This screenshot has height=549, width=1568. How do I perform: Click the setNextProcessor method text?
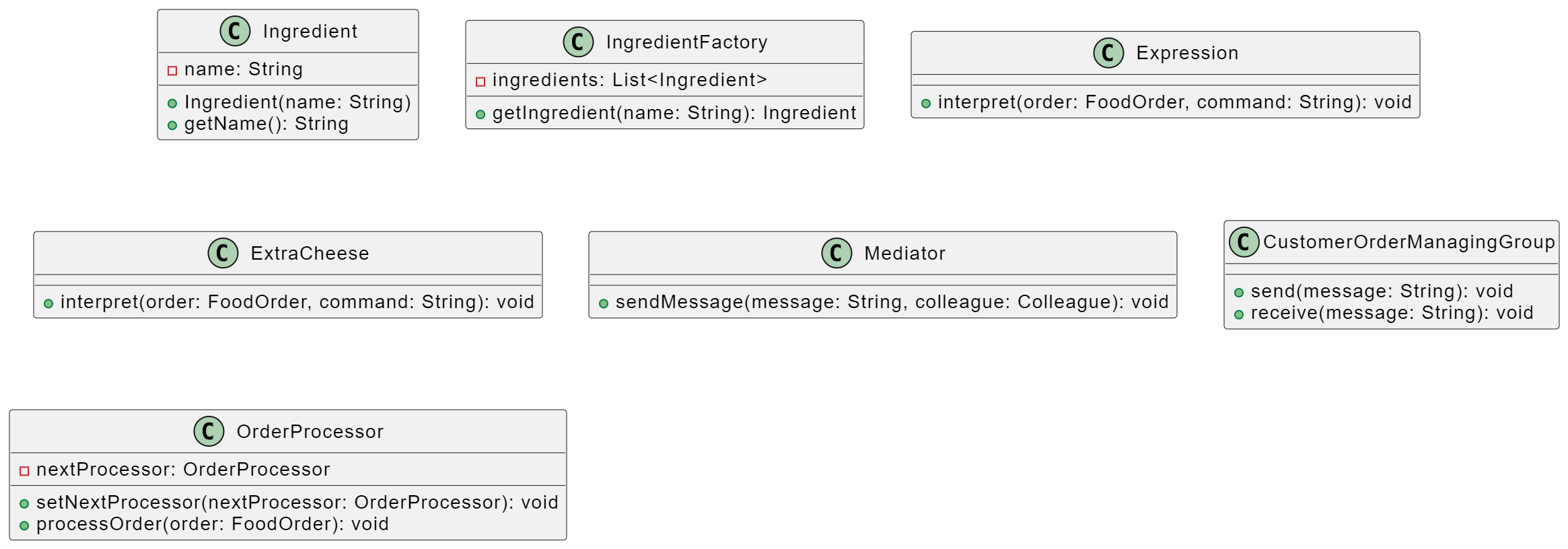[297, 503]
